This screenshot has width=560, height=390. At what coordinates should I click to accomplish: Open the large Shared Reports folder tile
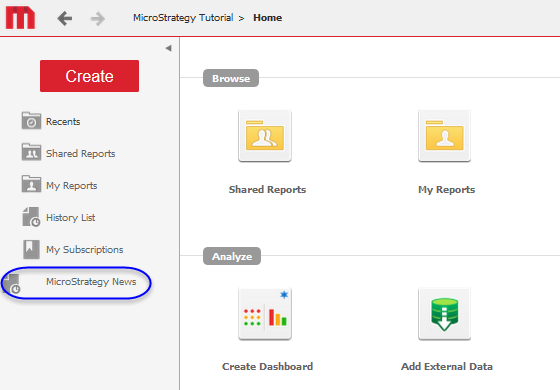(265, 136)
